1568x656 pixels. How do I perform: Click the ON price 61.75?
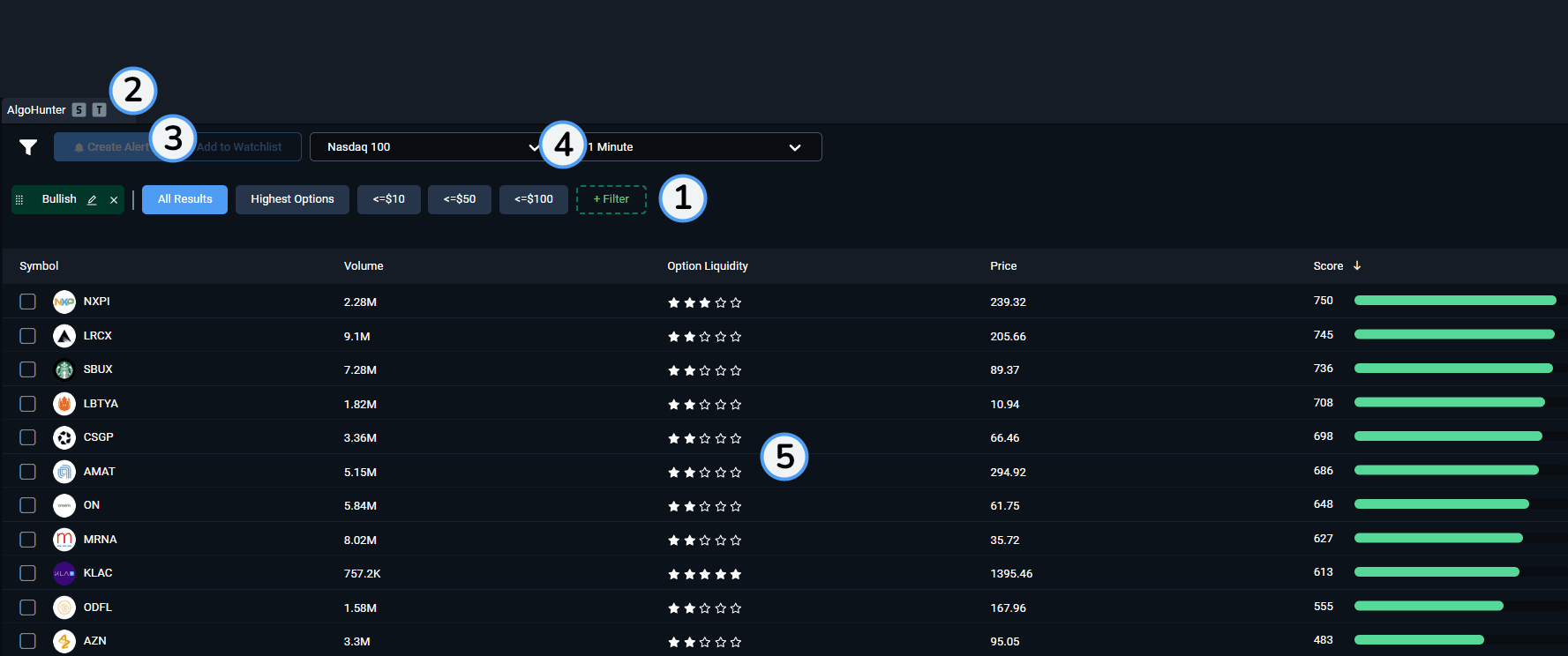[1004, 506]
